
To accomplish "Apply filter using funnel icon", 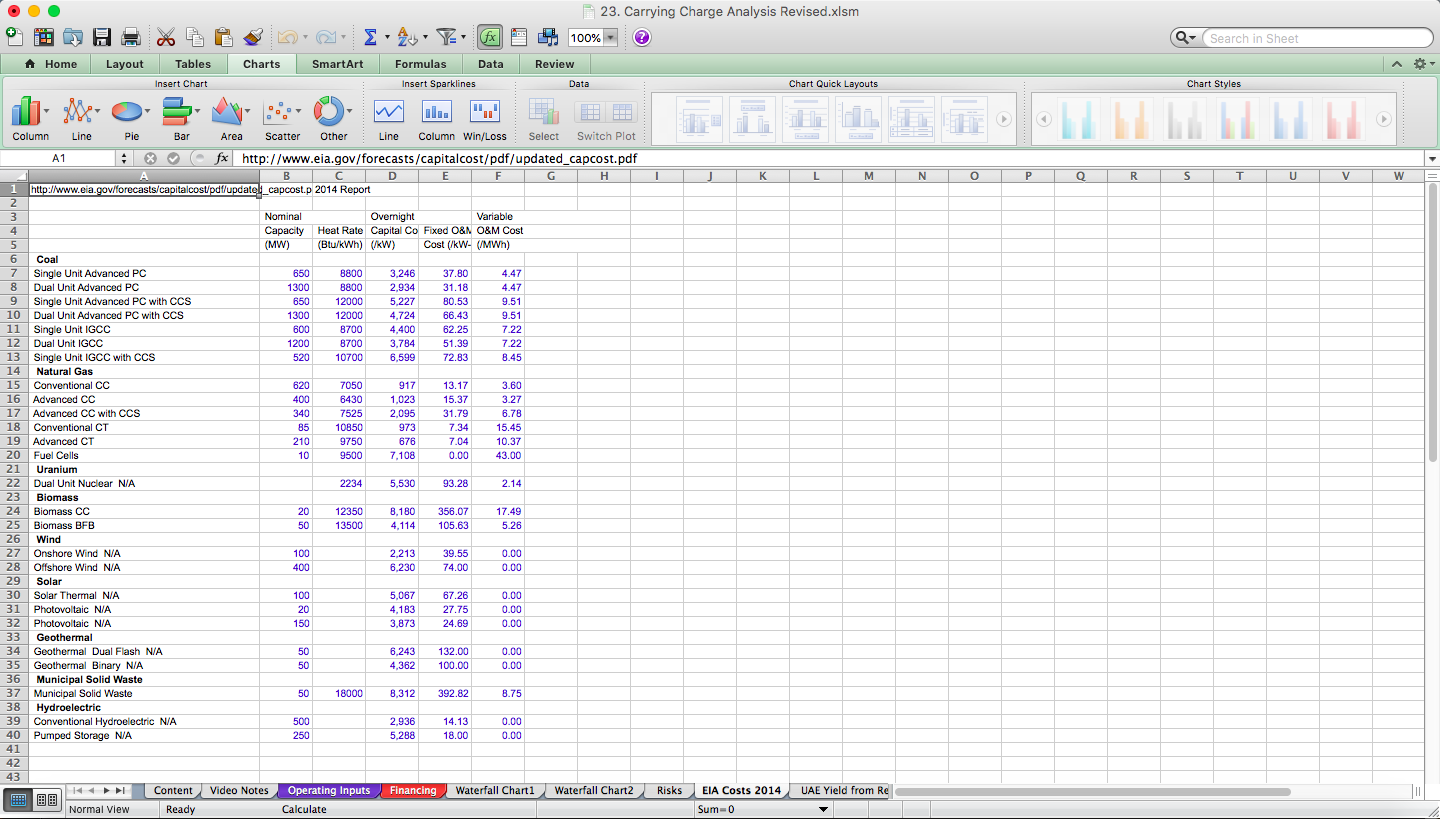I will tap(448, 37).
